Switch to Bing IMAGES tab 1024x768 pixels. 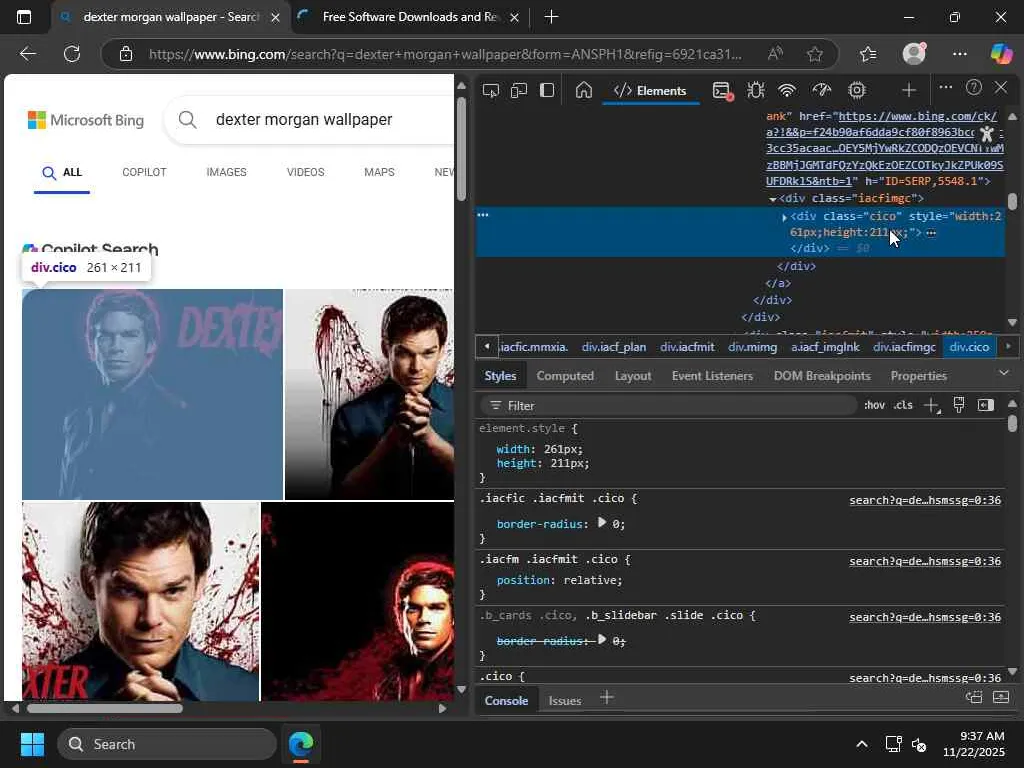click(227, 172)
